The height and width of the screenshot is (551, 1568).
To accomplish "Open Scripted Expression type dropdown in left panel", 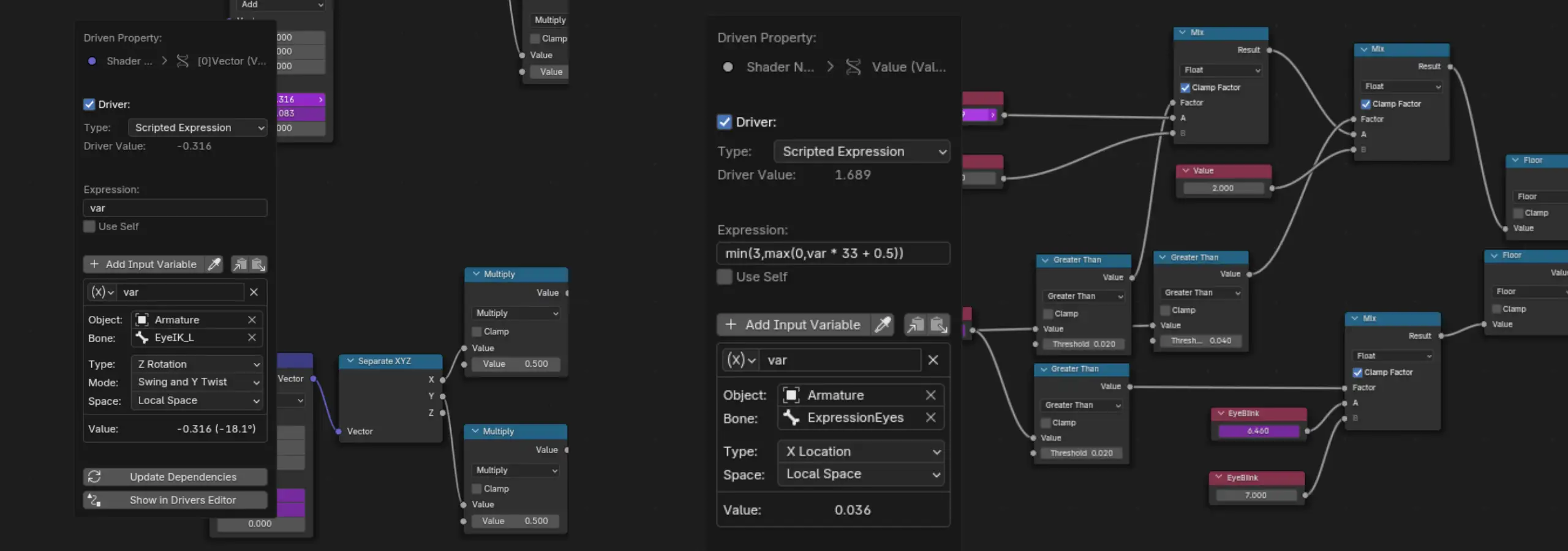I will (198, 127).
